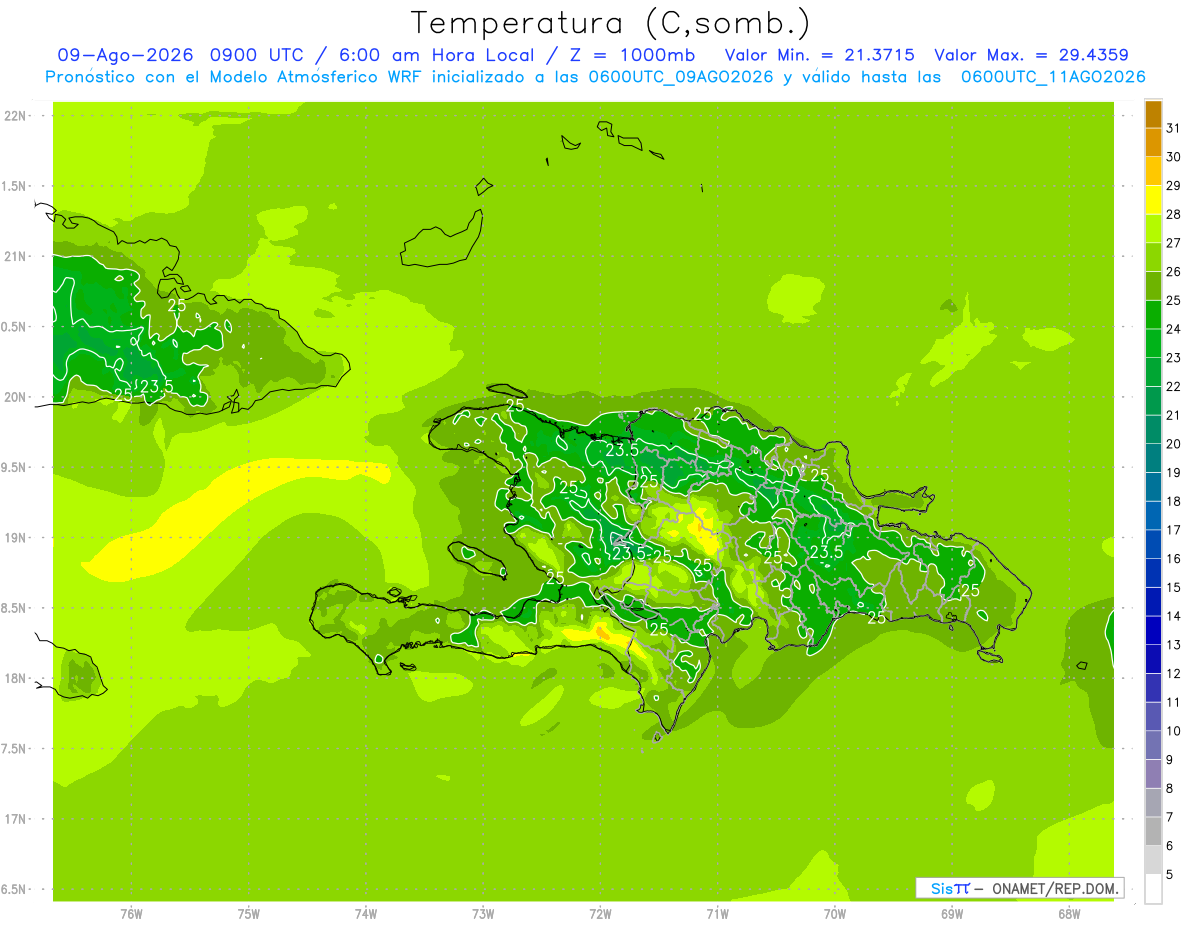Click the "29" value on the color scale

click(x=1174, y=185)
